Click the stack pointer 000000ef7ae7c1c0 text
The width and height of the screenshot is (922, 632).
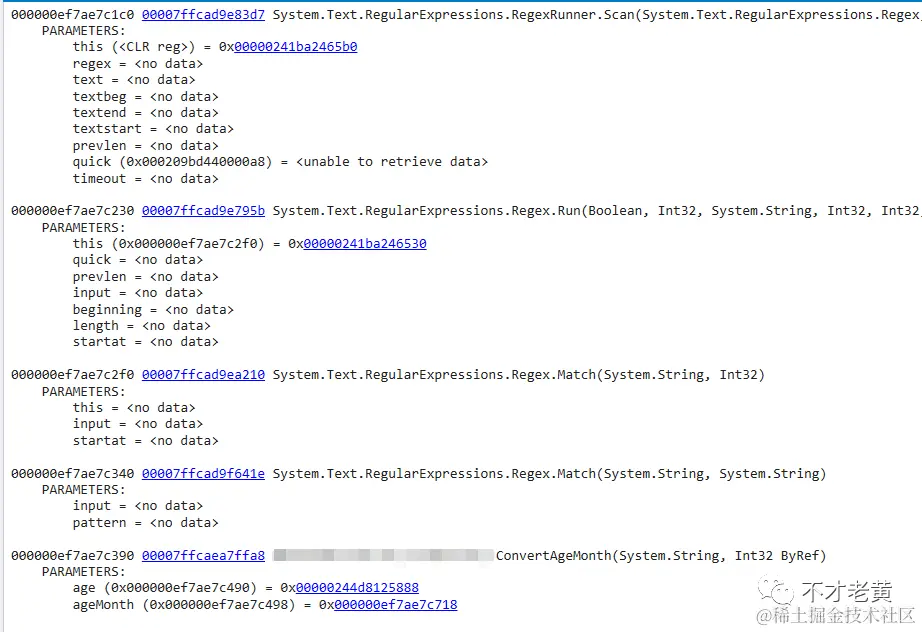72,15
